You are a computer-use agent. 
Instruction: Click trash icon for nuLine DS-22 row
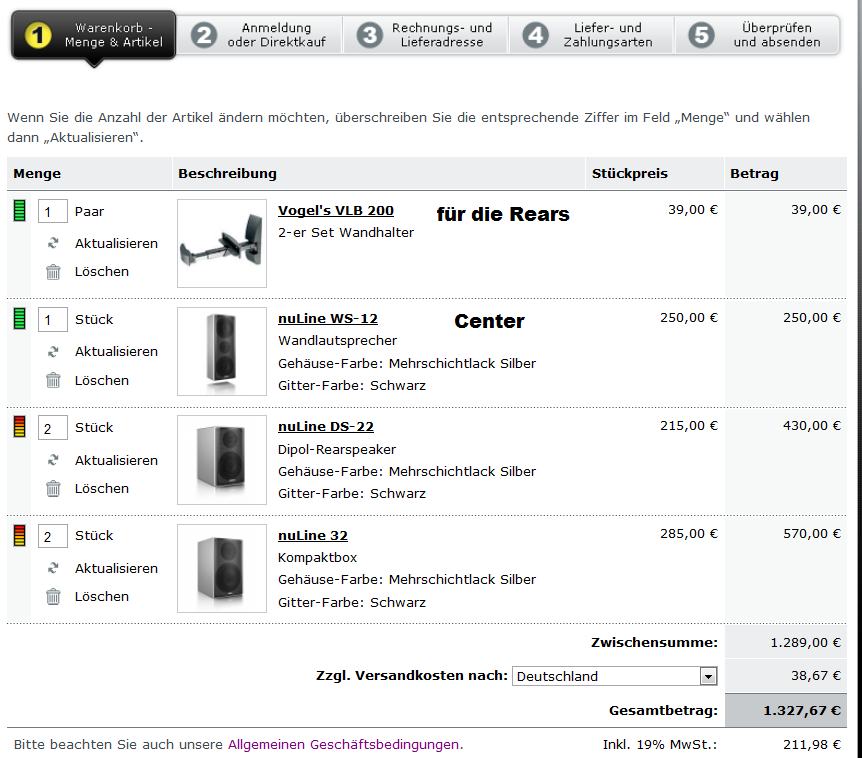[54, 488]
